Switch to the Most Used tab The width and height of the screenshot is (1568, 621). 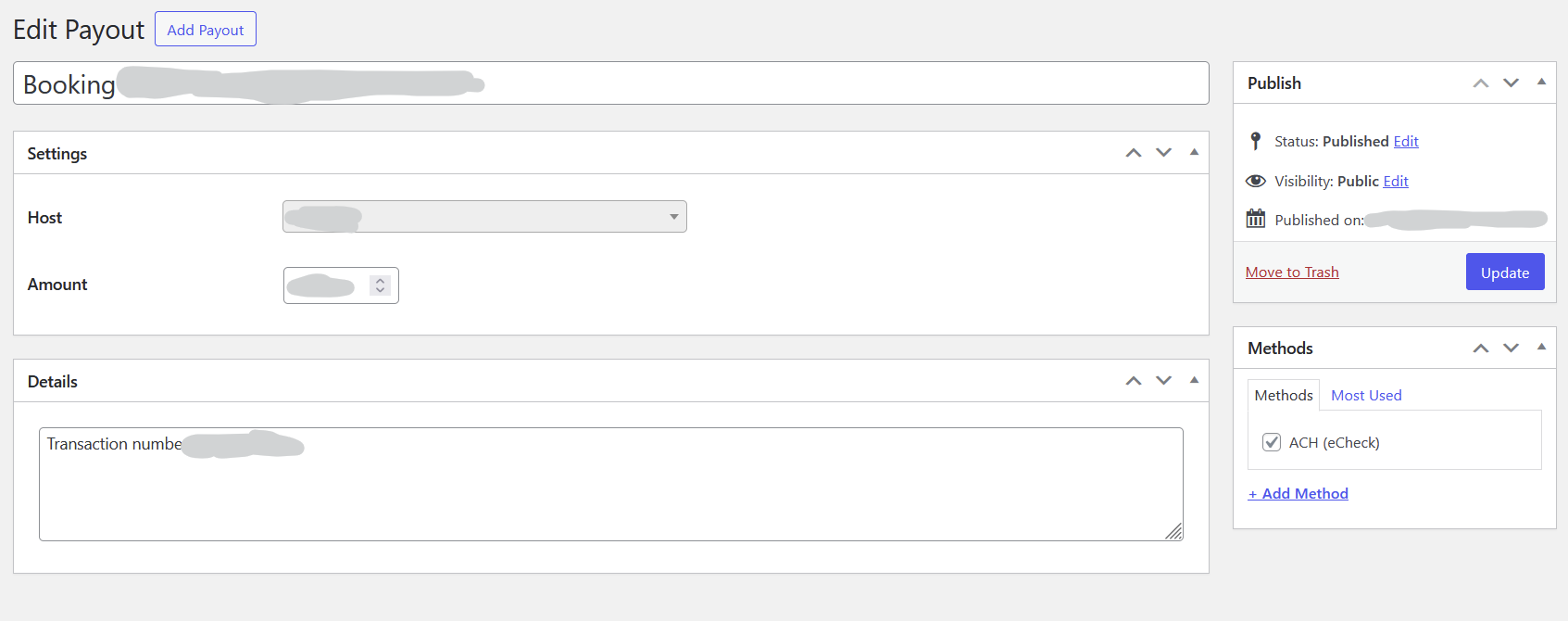pyautogui.click(x=1366, y=395)
